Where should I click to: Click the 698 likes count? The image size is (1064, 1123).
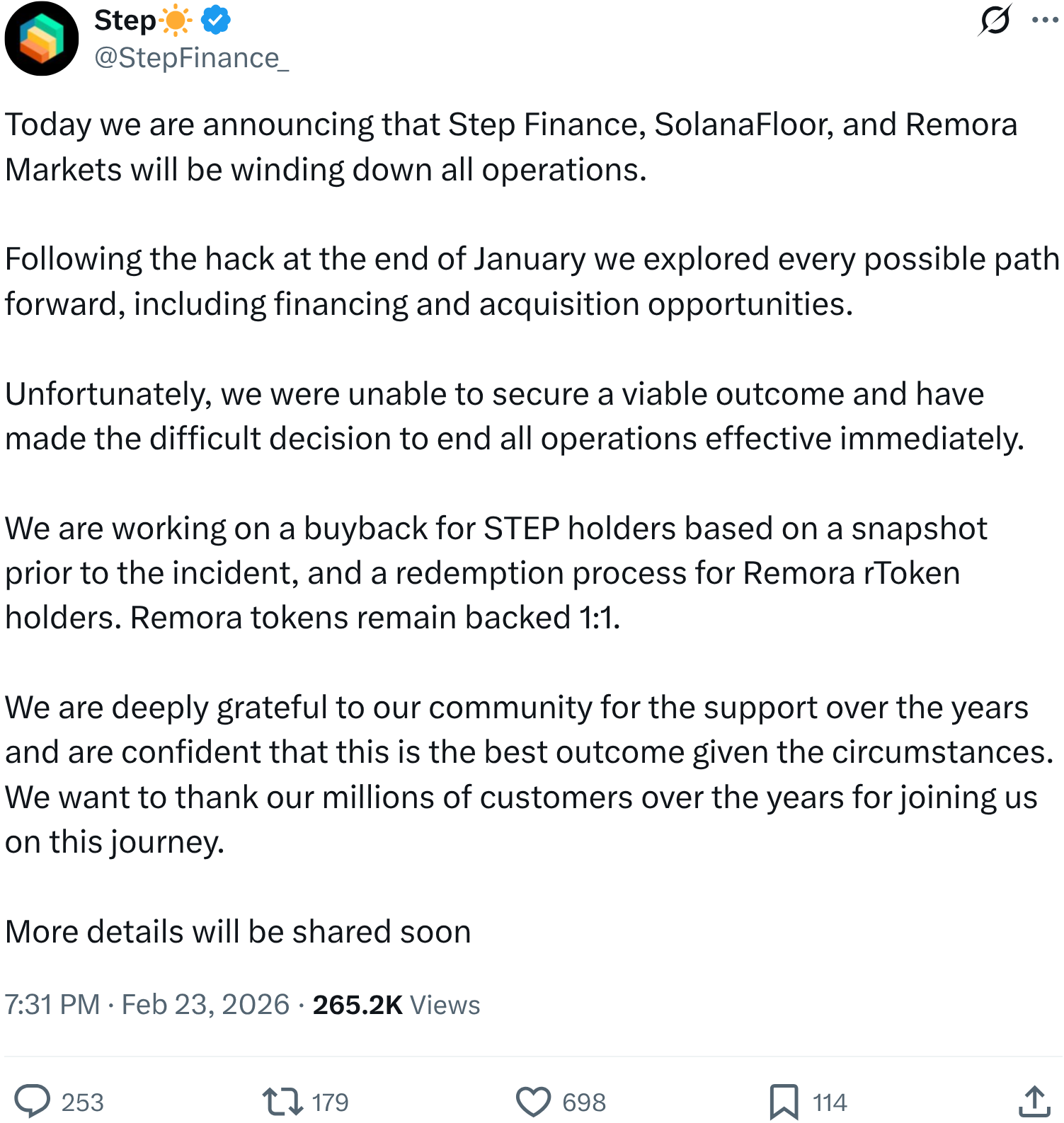pyautogui.click(x=584, y=1102)
